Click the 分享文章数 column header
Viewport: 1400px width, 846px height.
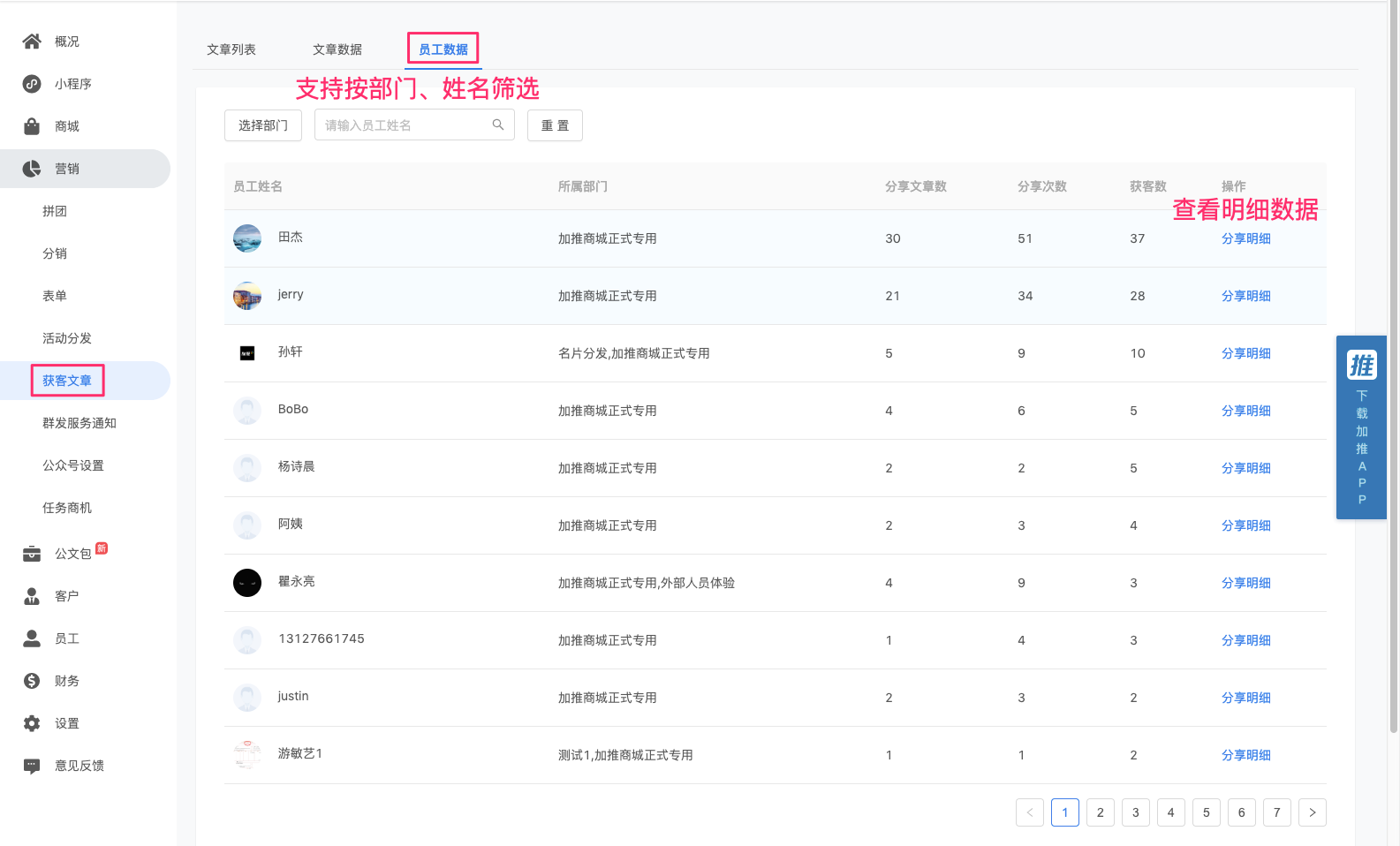[x=916, y=186]
